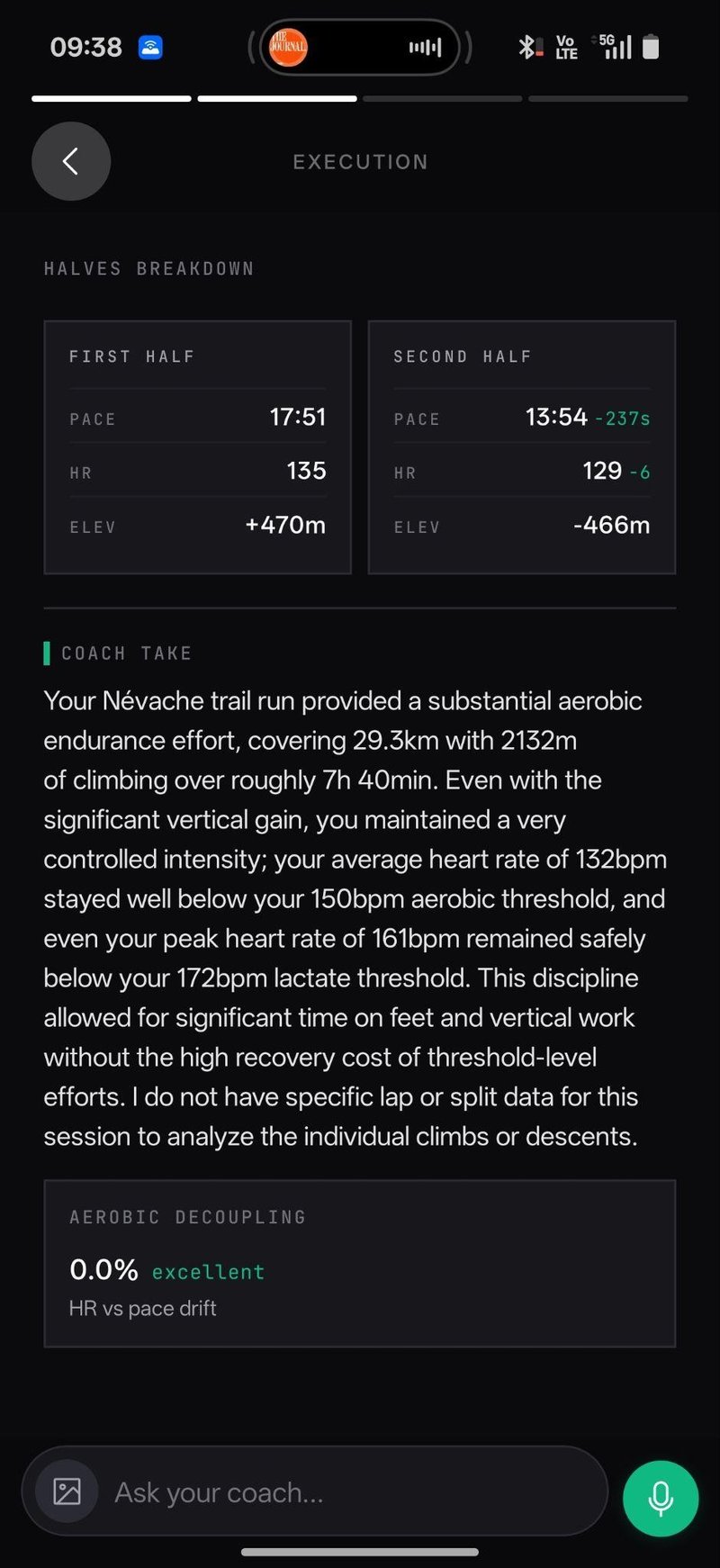Tap the Coach Take heading
The height and width of the screenshot is (1568, 720).
[126, 653]
